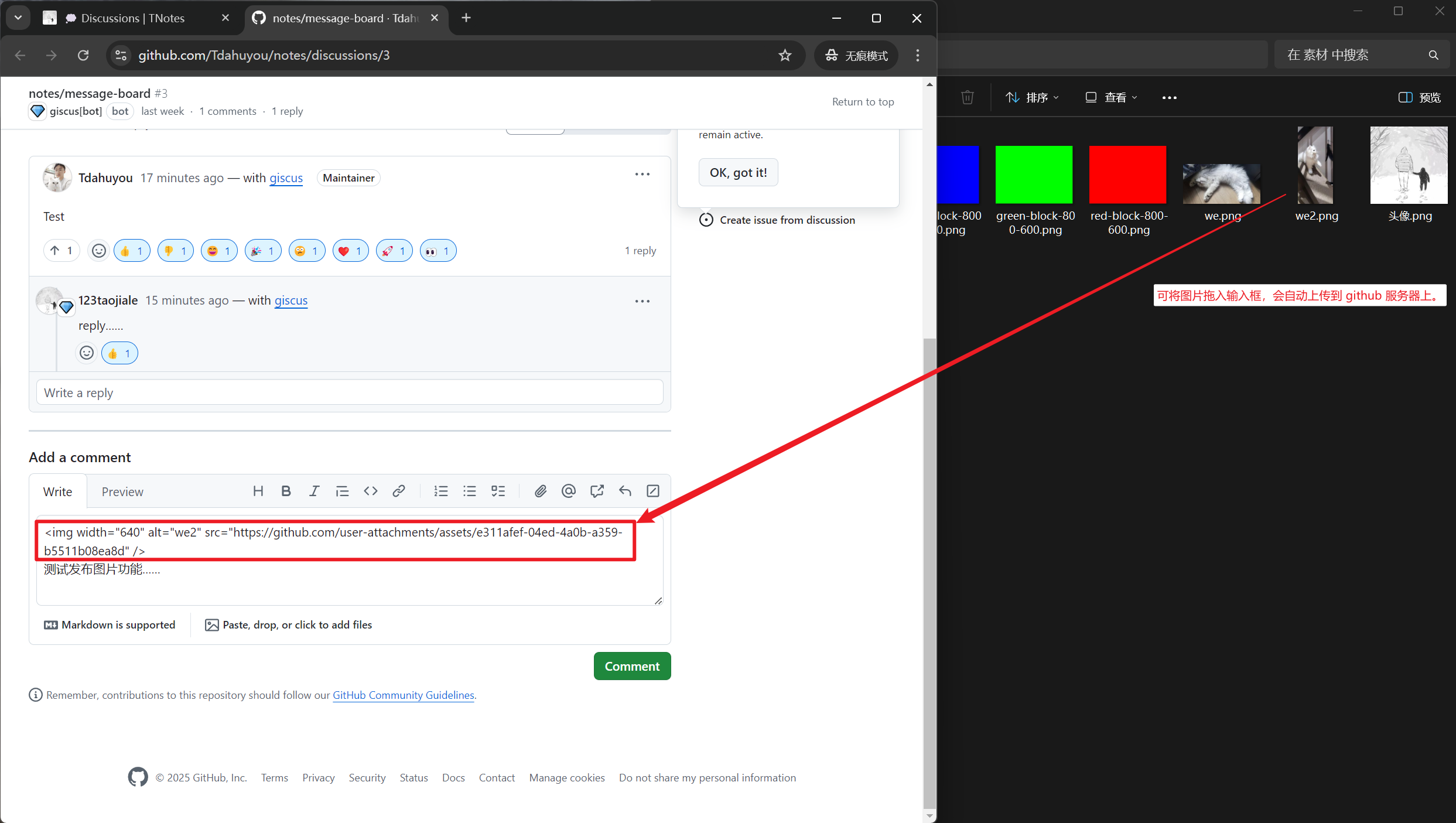1456x823 pixels.
Task: Toggle the heart reaction on Test comment
Action: [x=350, y=251]
